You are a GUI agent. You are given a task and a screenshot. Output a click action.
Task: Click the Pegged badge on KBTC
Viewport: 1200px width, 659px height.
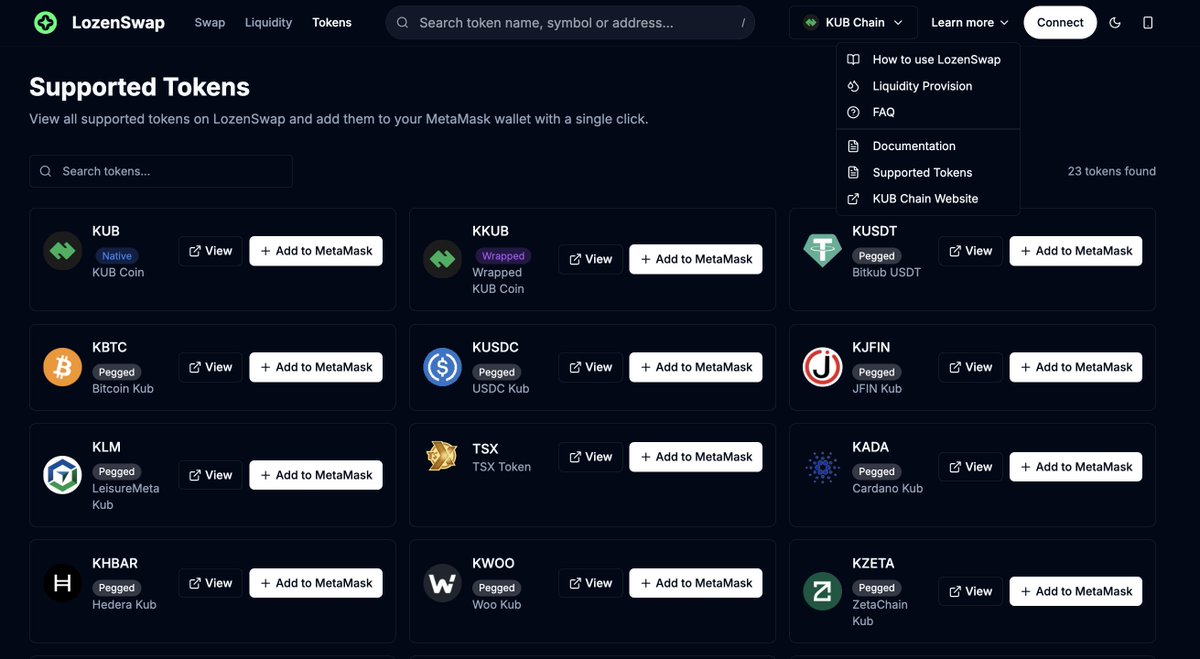point(116,372)
